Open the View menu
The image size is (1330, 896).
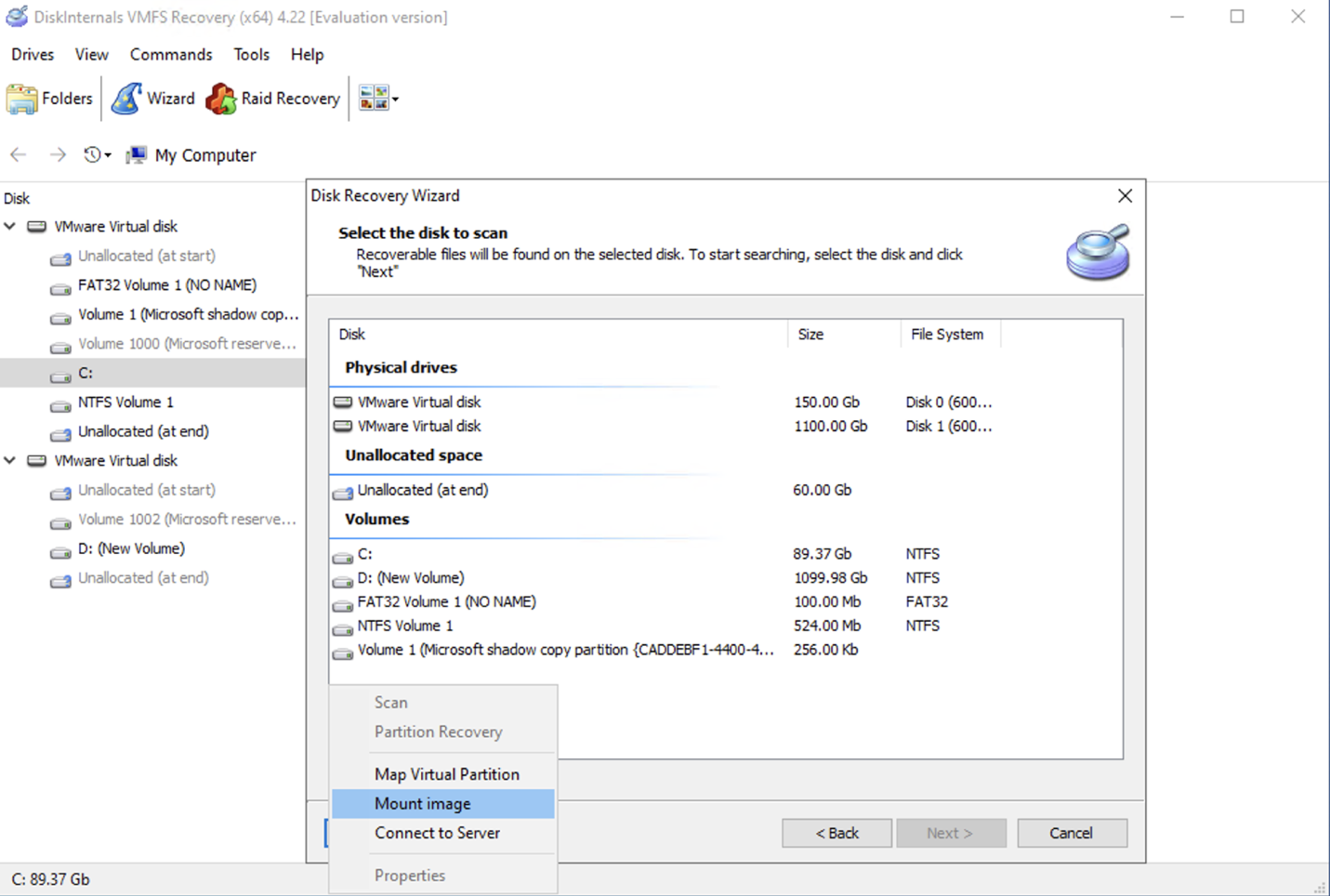click(x=91, y=55)
